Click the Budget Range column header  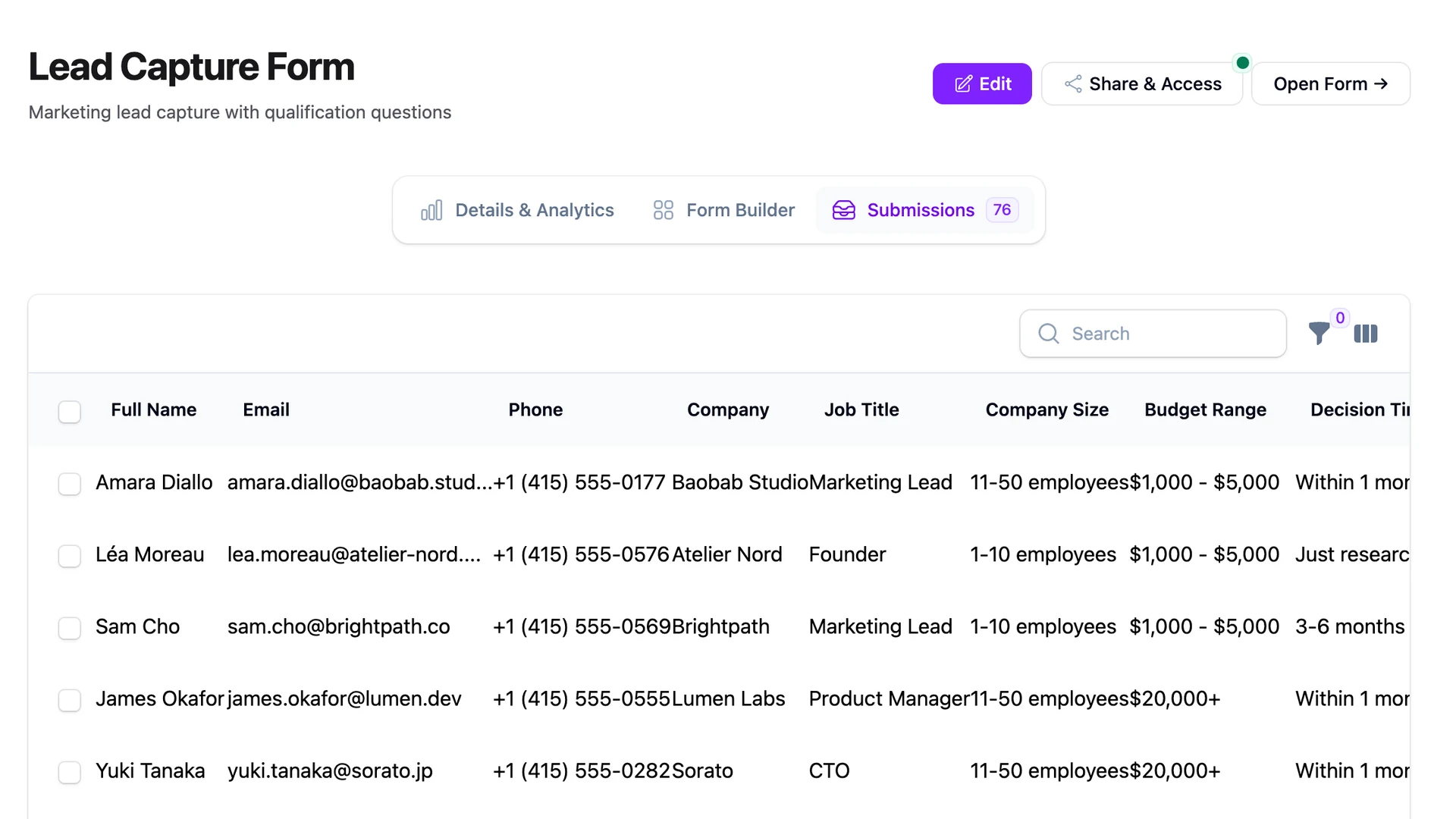point(1205,409)
